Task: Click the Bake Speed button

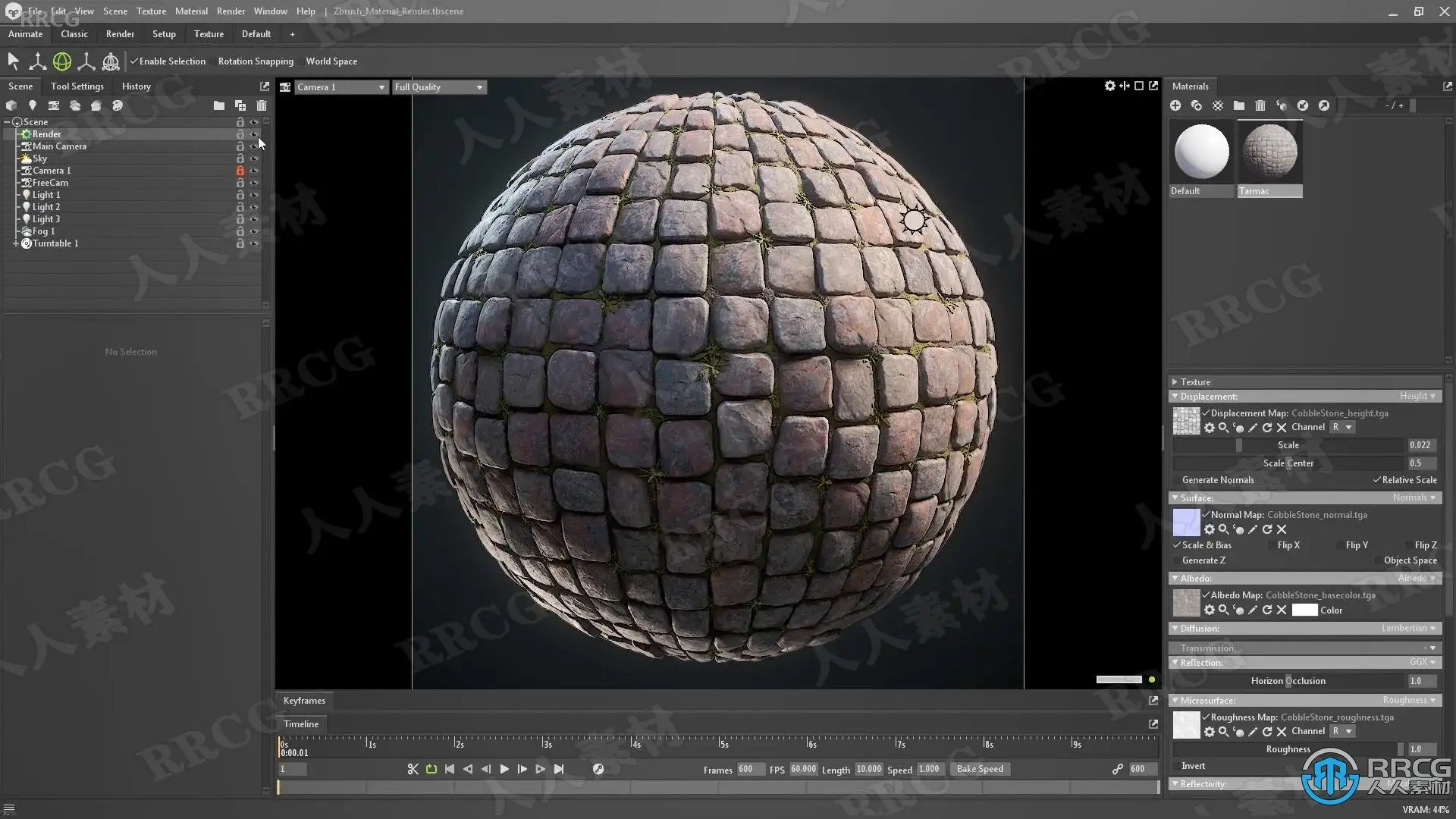Action: pos(979,769)
